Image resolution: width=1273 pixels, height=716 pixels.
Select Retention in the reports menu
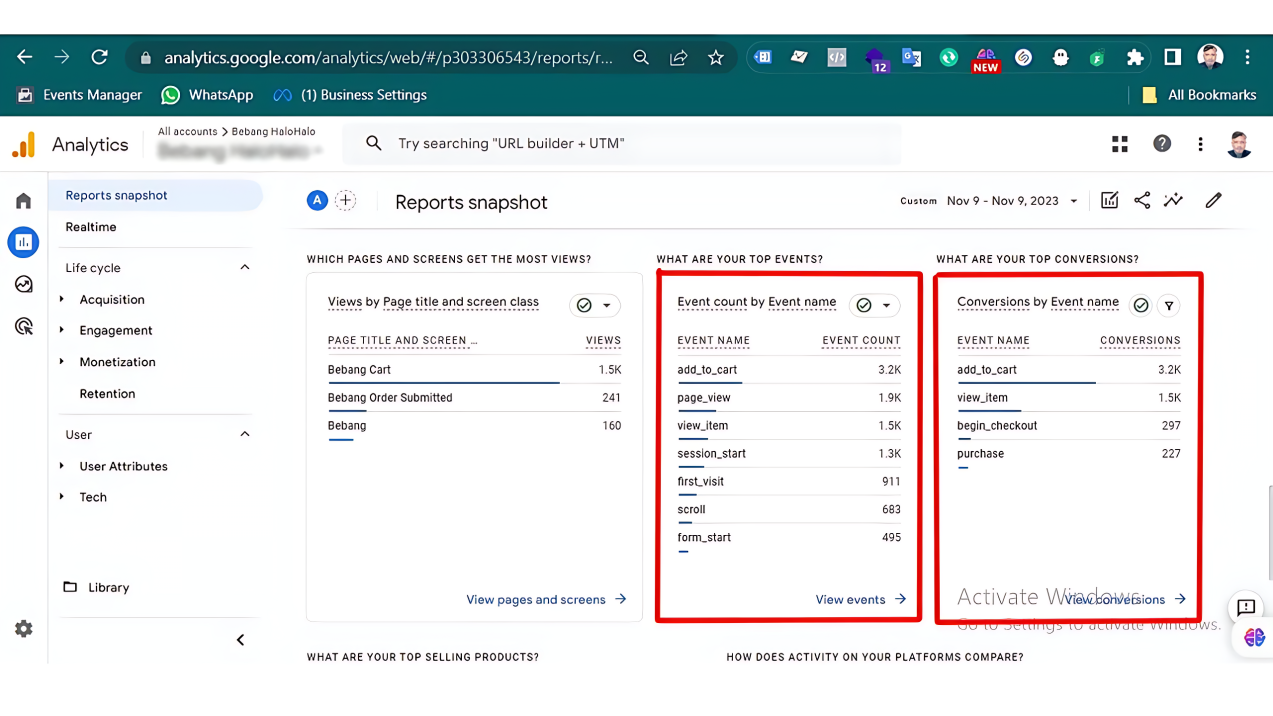pyautogui.click(x=107, y=394)
